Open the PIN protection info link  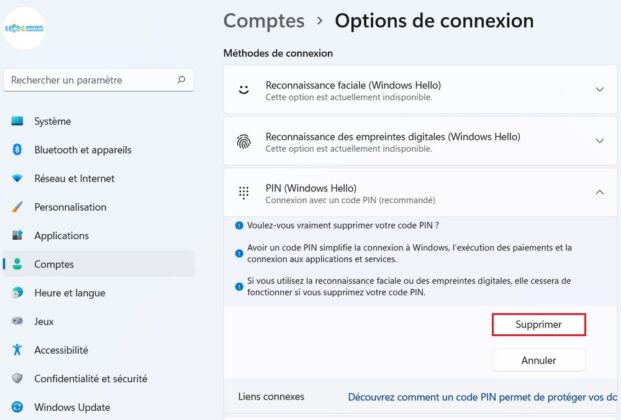click(483, 397)
